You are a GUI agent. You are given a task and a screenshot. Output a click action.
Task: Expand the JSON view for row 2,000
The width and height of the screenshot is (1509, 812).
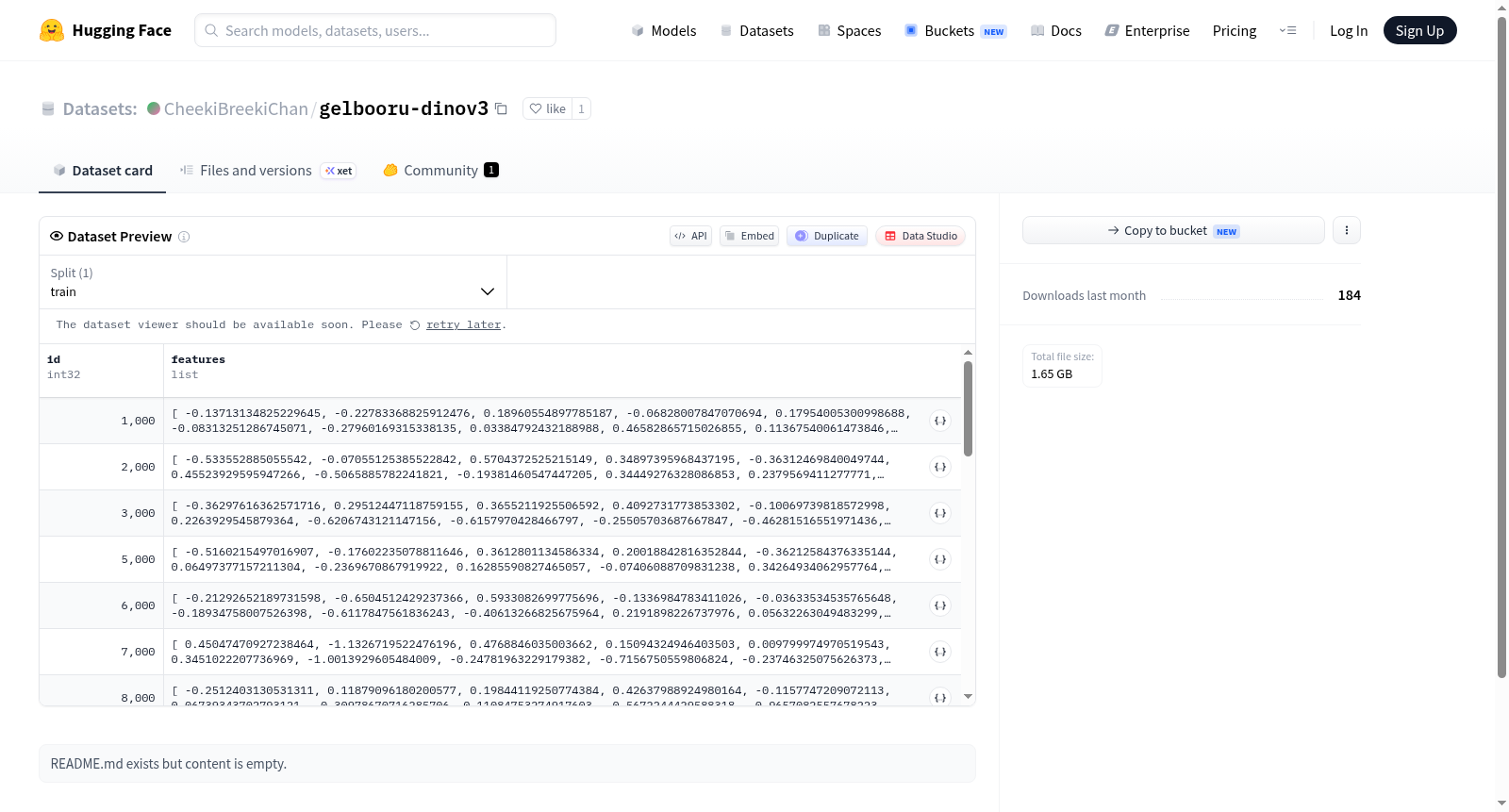coord(940,467)
